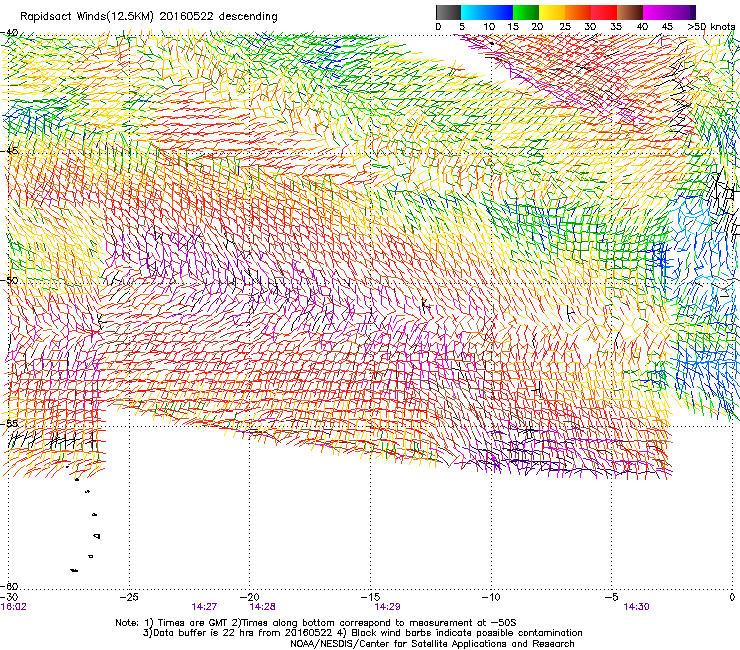Viewport: 740px width, 650px height.
Task: Click the '-60' latitude axis label
Action: (x=9, y=586)
